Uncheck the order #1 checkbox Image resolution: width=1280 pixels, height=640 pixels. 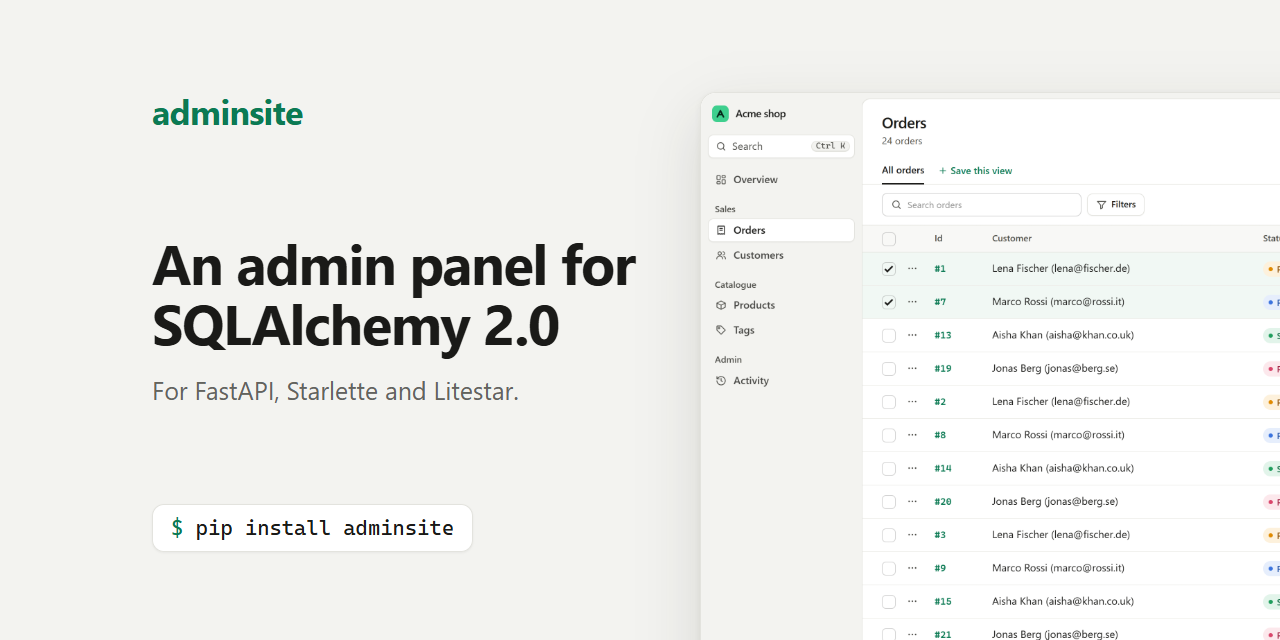coord(889,269)
